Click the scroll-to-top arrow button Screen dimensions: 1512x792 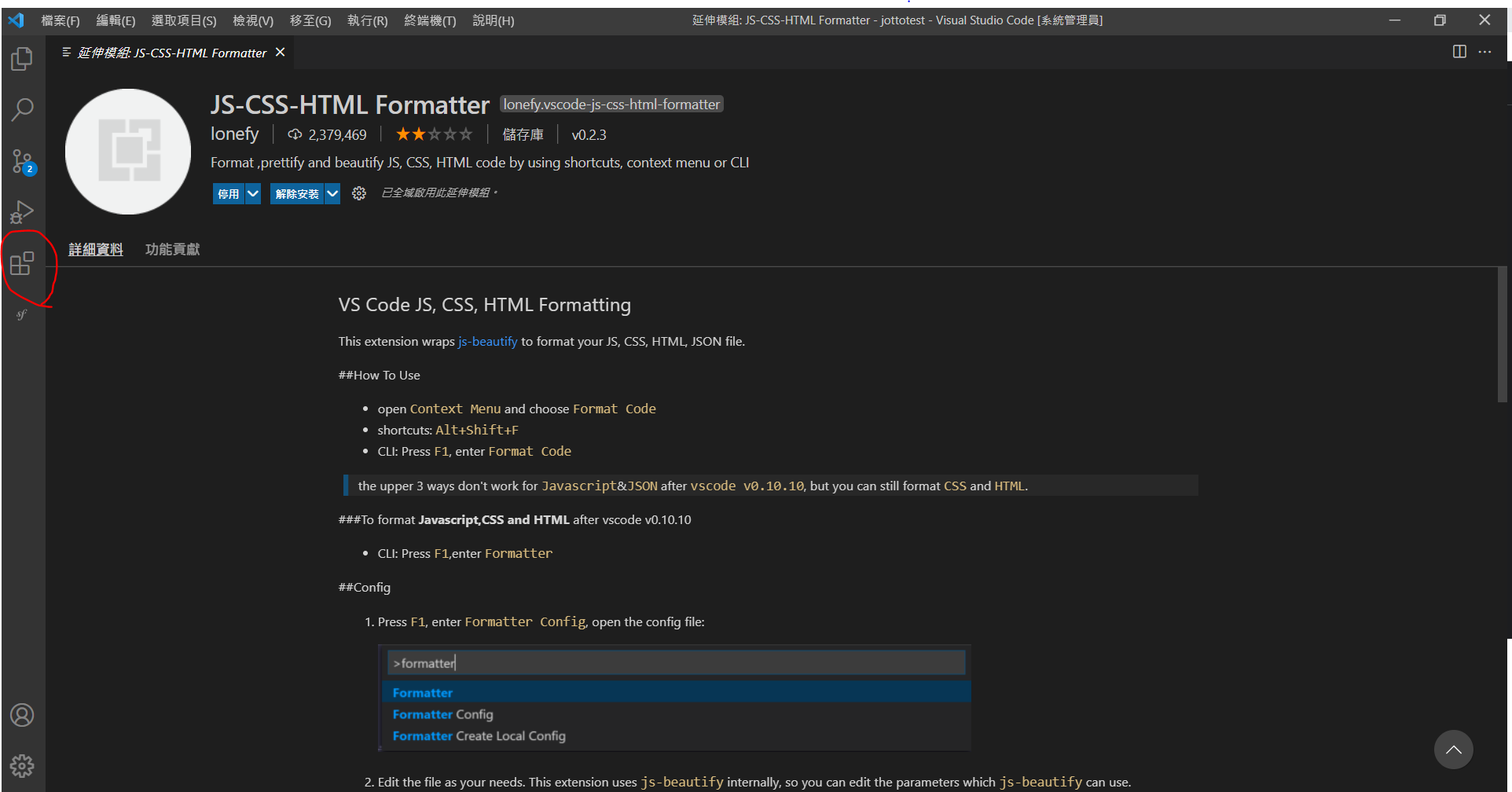click(1453, 750)
